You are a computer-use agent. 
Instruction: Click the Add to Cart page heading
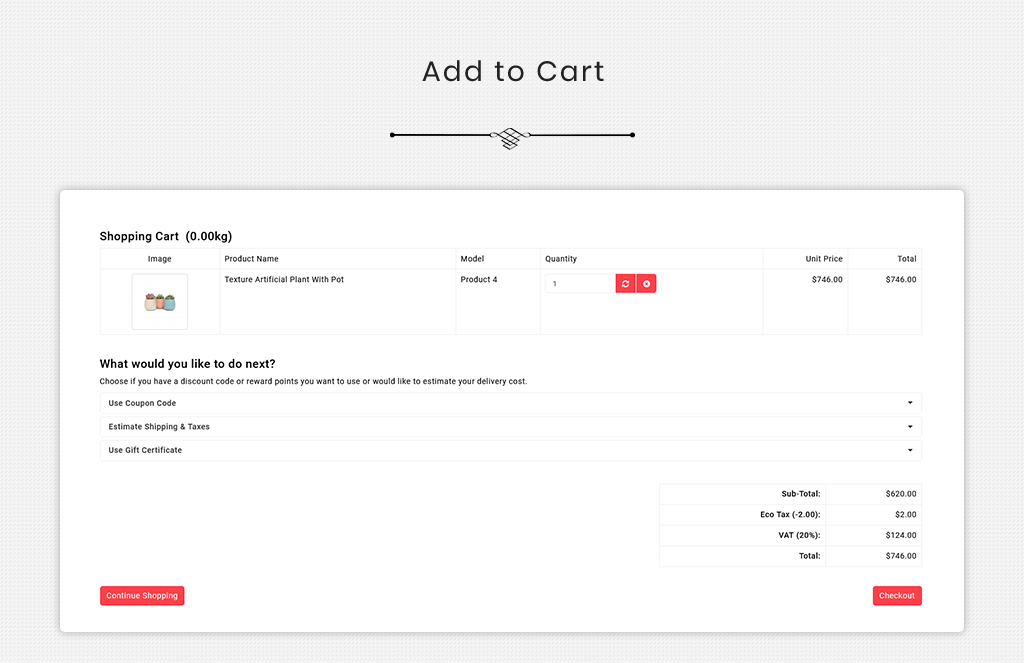point(513,72)
